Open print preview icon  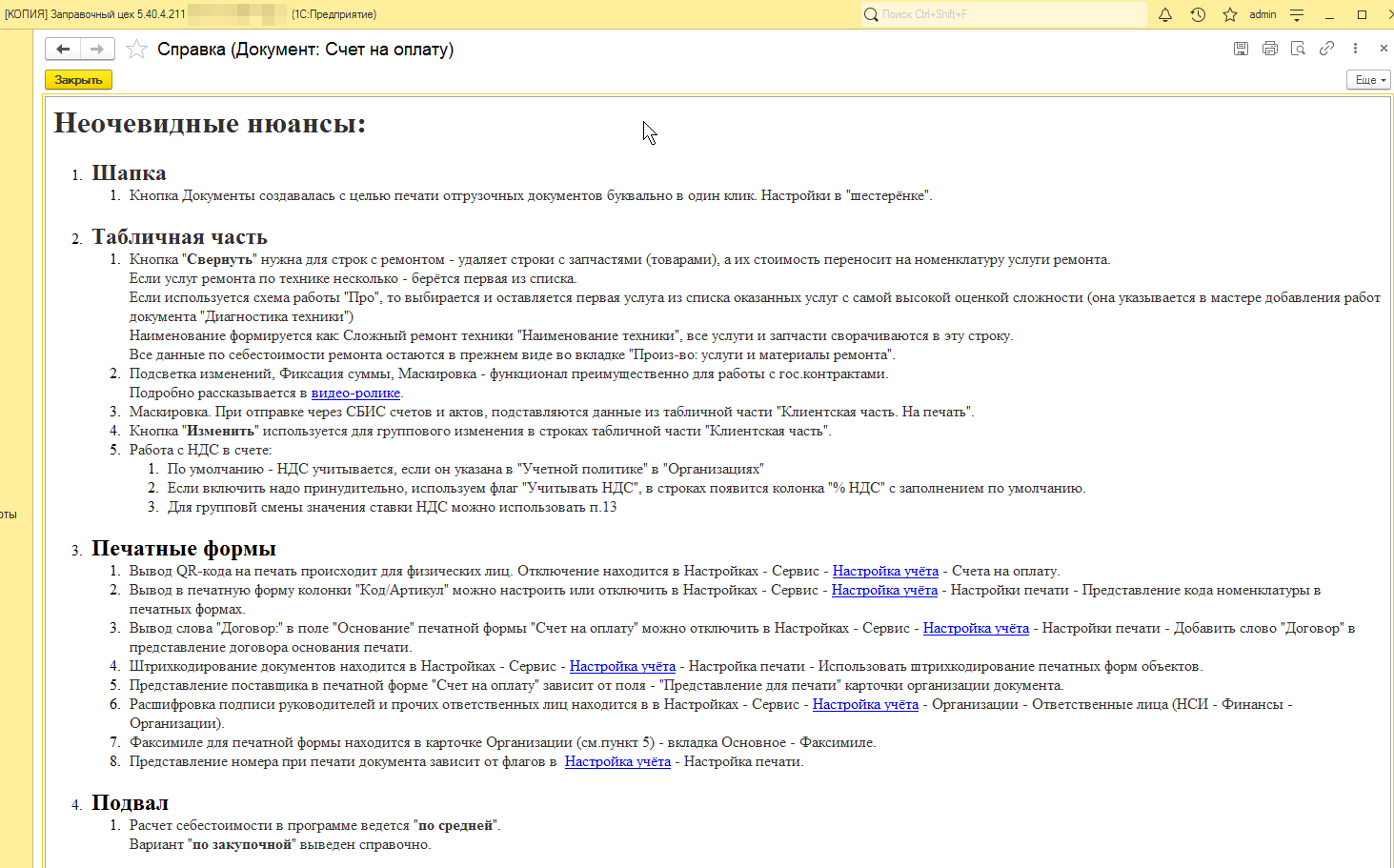click(1298, 49)
